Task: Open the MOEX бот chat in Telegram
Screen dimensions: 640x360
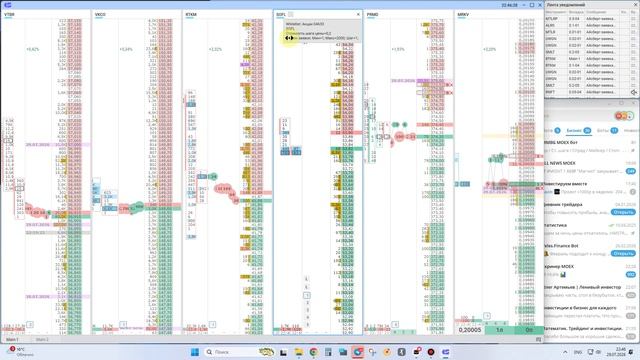Action: pos(591,147)
